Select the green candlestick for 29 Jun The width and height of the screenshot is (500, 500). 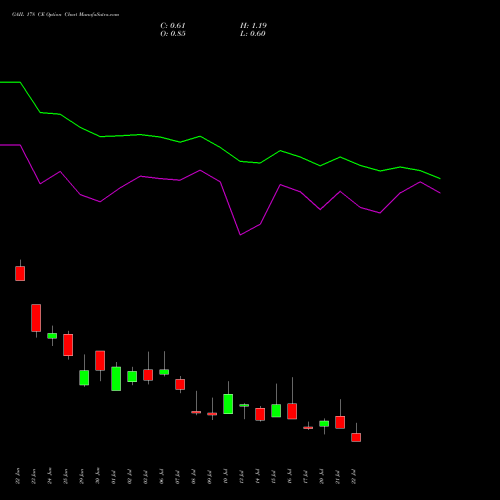[84, 378]
